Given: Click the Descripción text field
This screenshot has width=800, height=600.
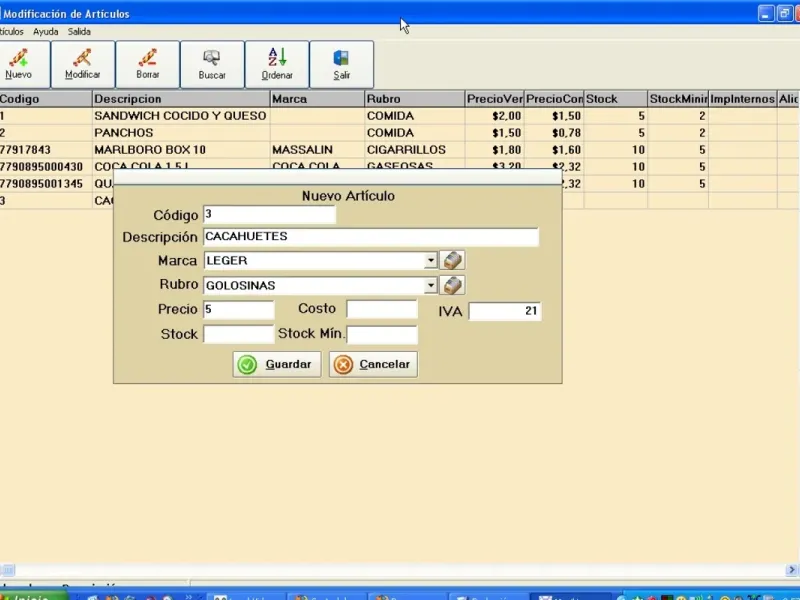Looking at the screenshot, I should click(x=370, y=237).
